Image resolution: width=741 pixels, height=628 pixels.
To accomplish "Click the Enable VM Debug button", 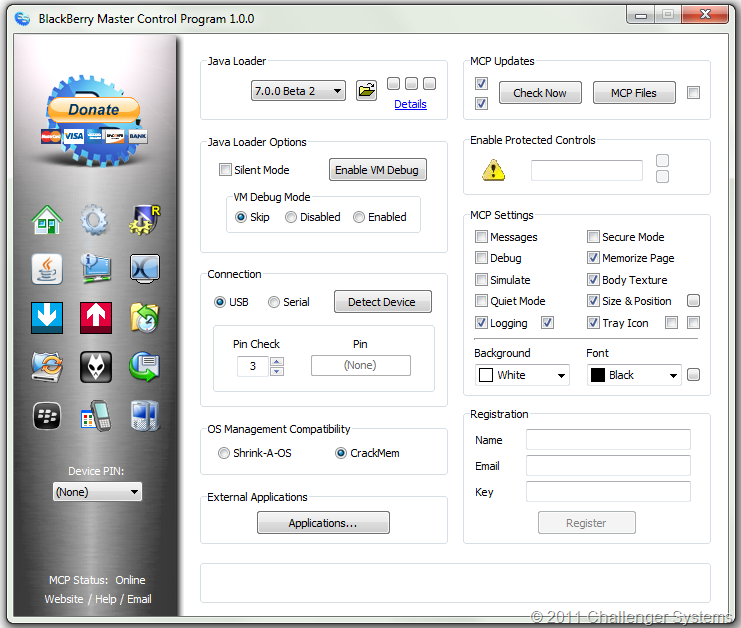I will [378, 170].
